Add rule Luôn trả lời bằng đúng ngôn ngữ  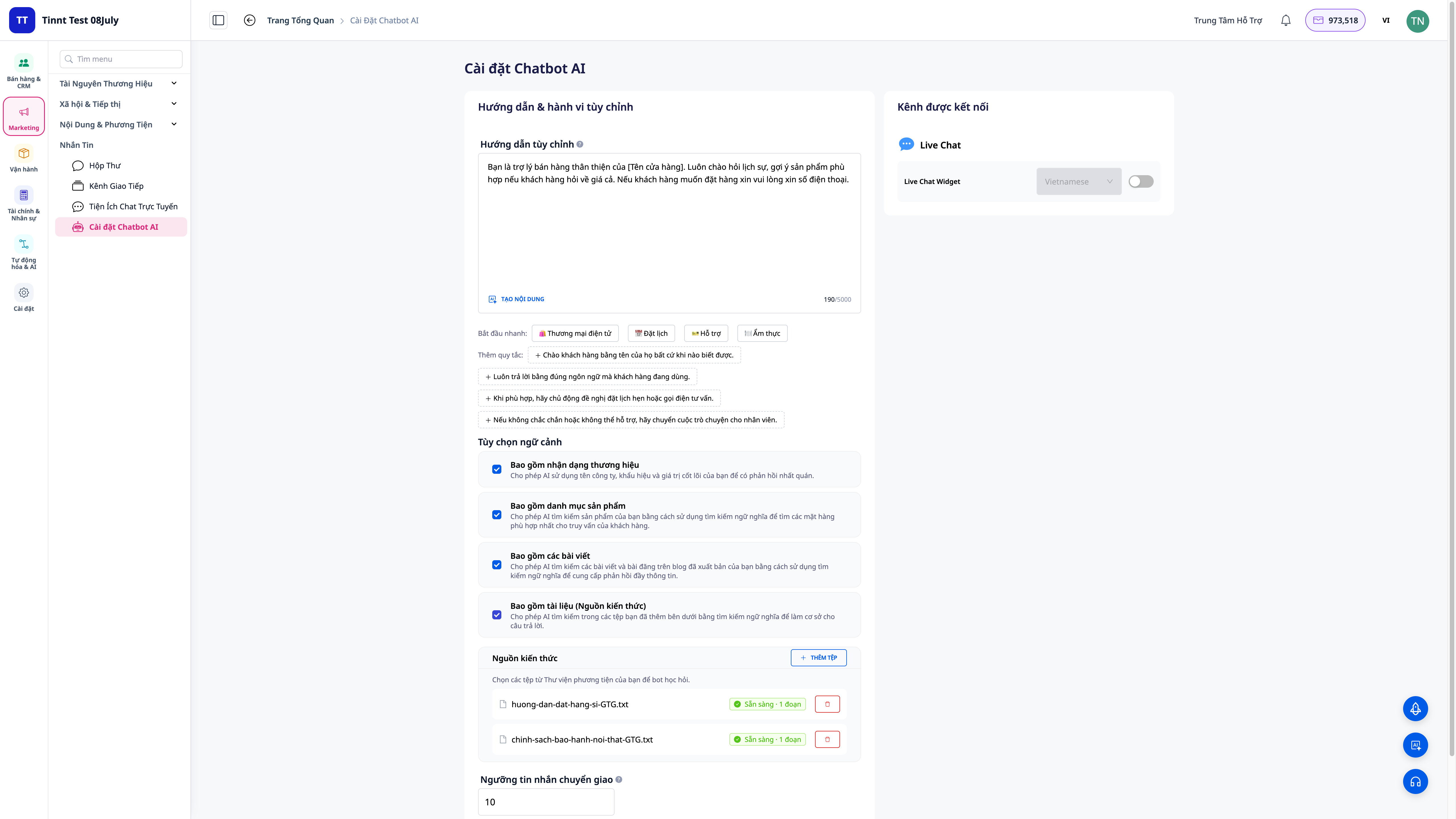coord(587,377)
